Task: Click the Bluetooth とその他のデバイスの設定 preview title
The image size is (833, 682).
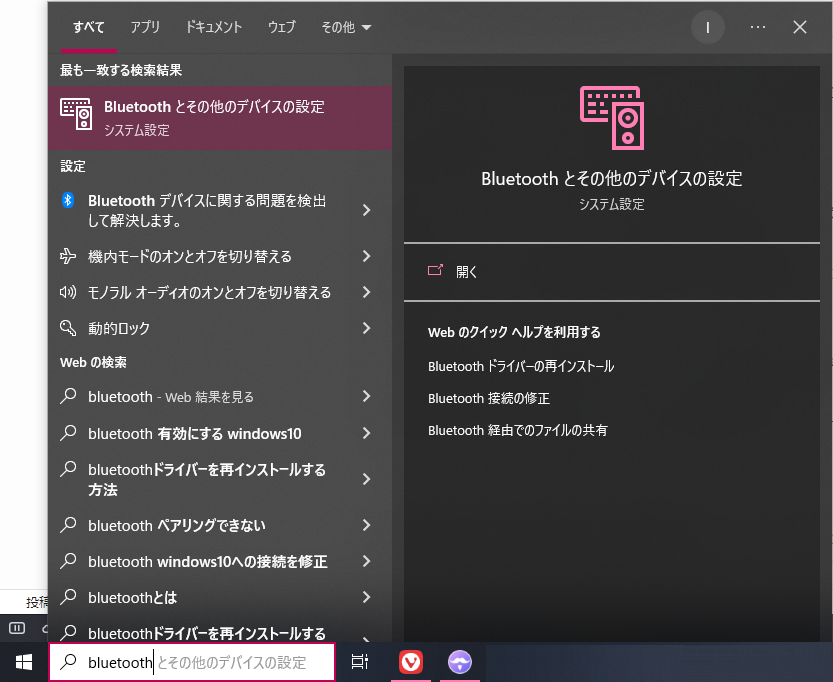Action: click(x=611, y=179)
